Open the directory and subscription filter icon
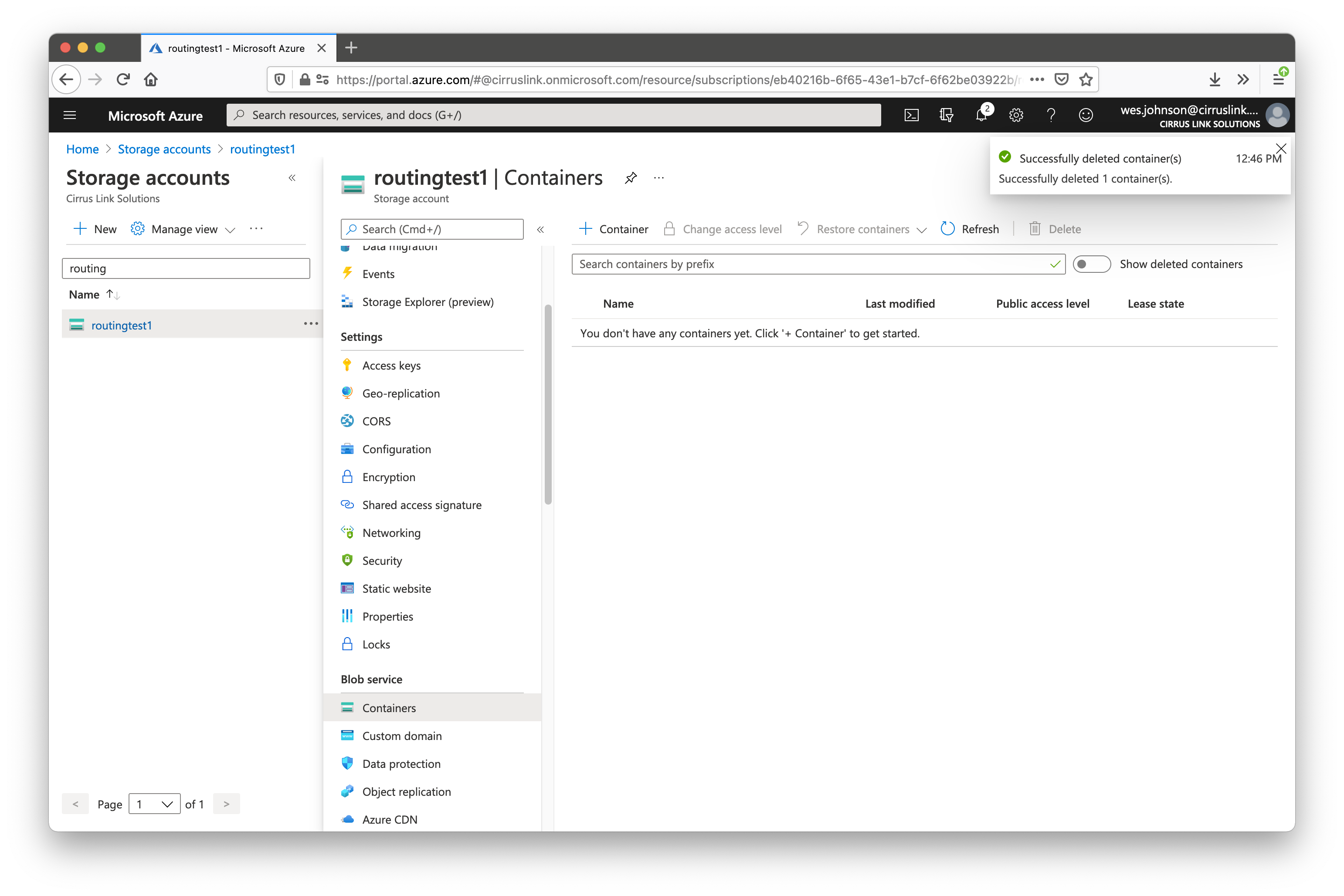This screenshot has width=1344, height=896. coord(946,115)
